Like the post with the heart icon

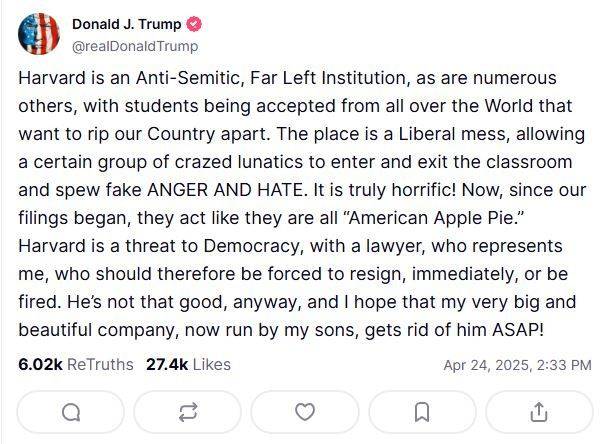[305, 411]
